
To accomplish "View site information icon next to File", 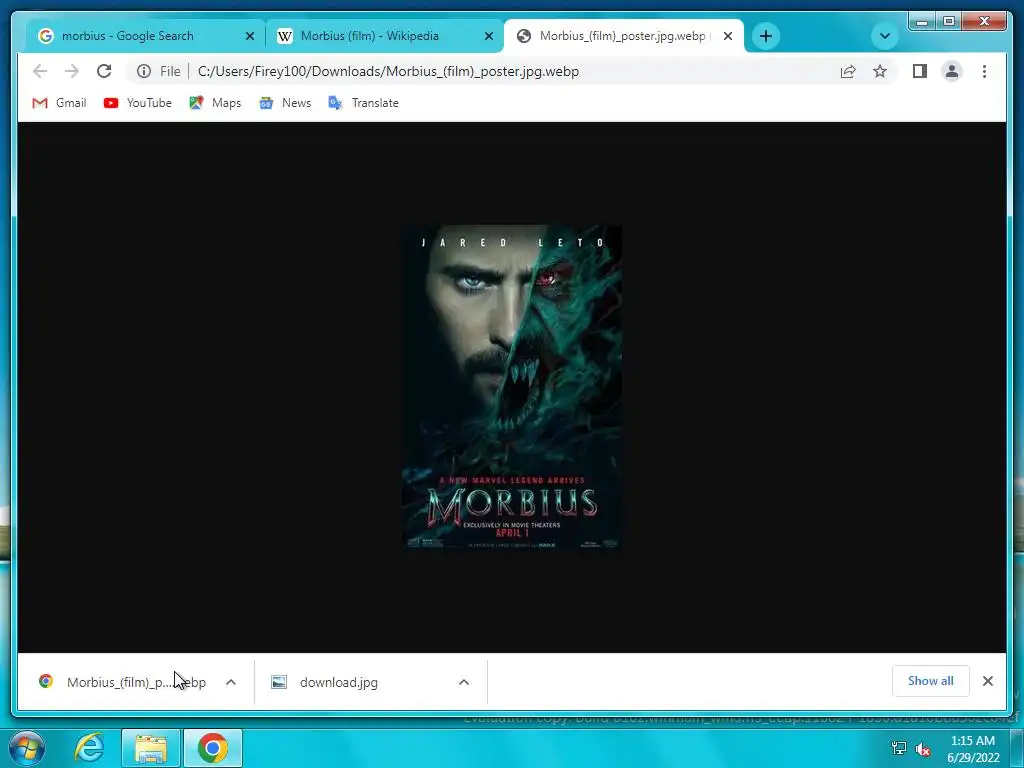I will (144, 71).
